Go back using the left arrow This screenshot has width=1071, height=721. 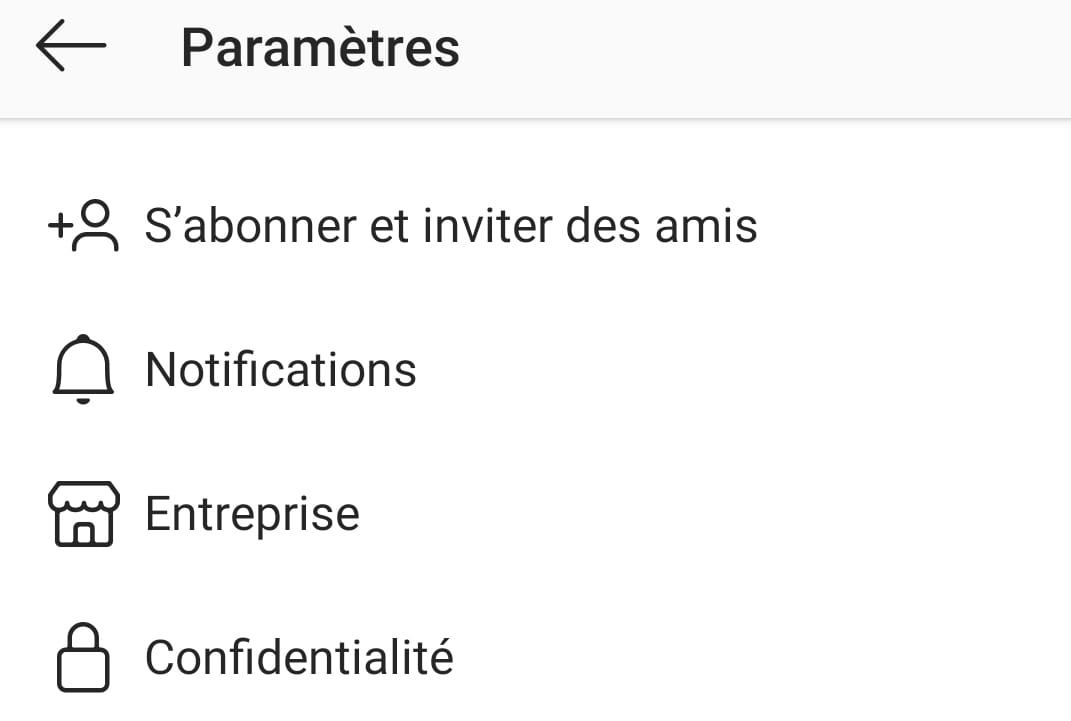pos(70,47)
